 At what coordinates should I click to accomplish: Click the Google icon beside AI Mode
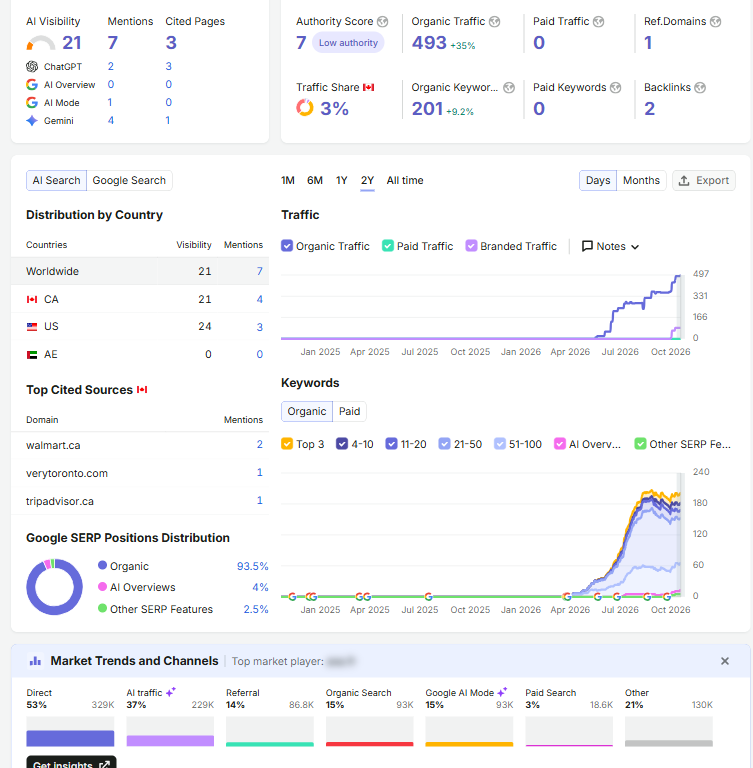[32, 103]
